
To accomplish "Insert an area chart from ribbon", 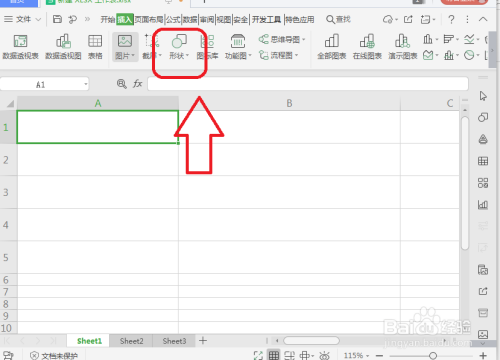I will pos(430,55).
